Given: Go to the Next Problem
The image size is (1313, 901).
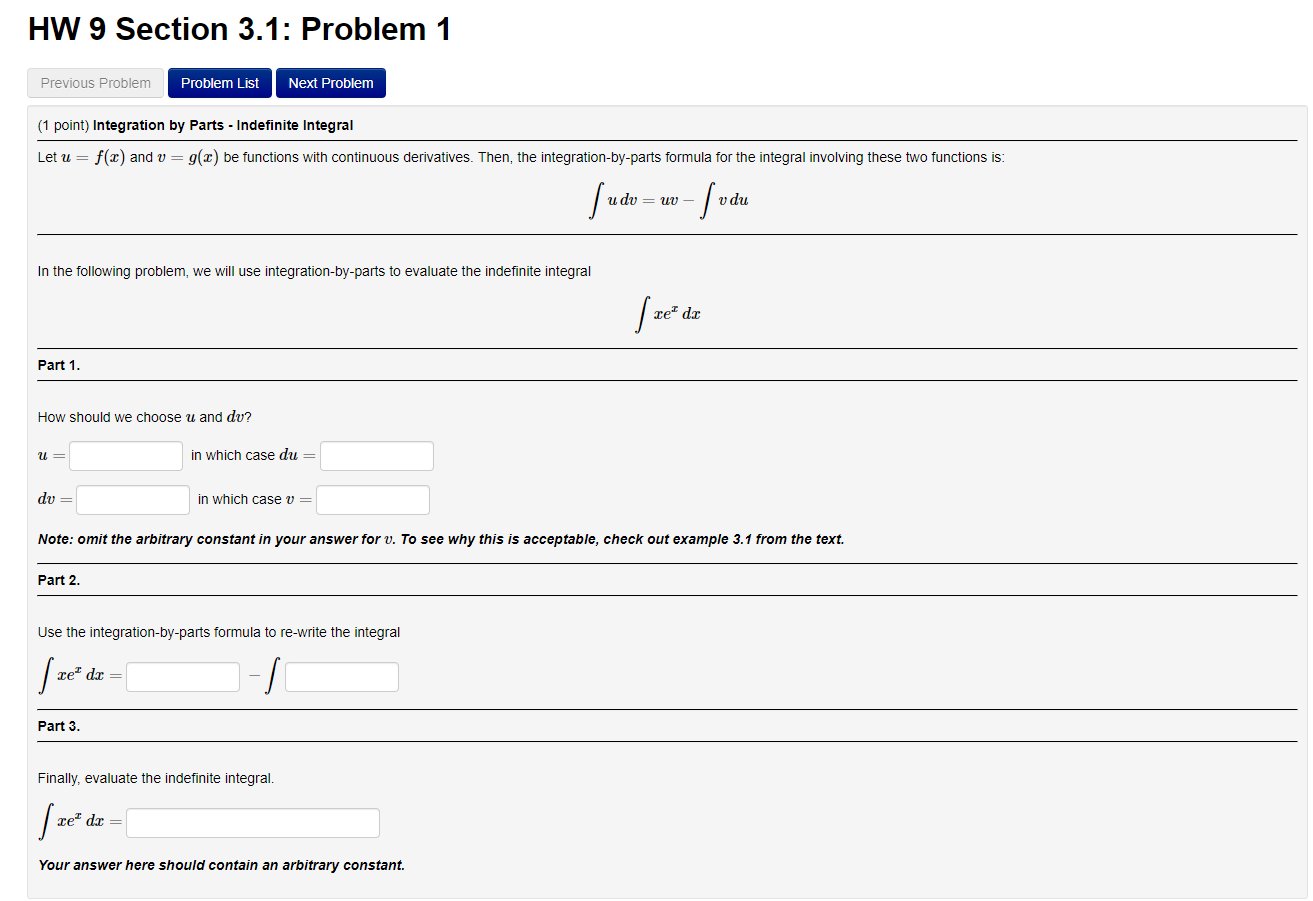Looking at the screenshot, I should point(331,83).
